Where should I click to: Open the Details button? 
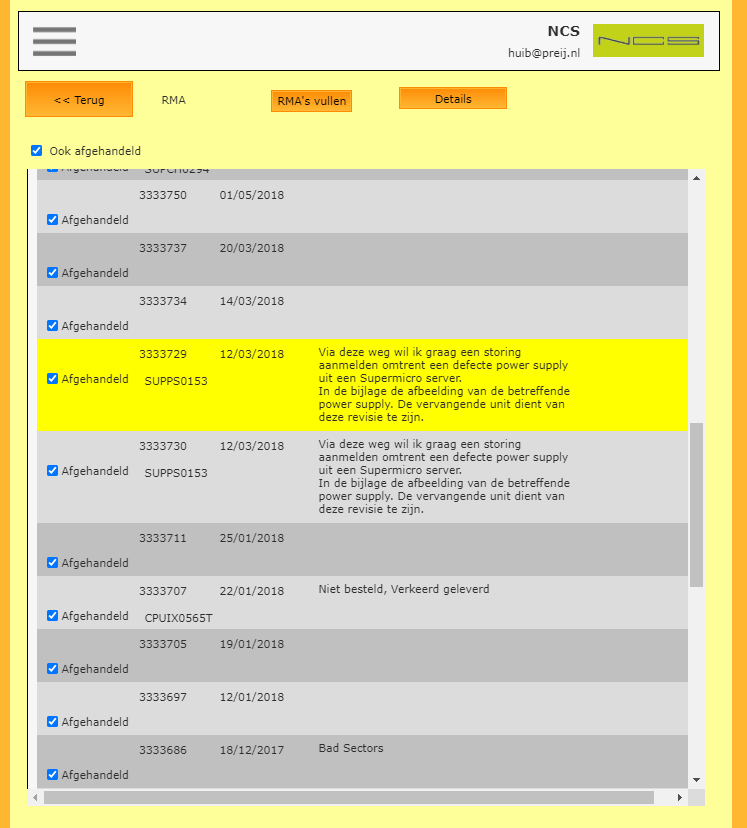click(453, 99)
